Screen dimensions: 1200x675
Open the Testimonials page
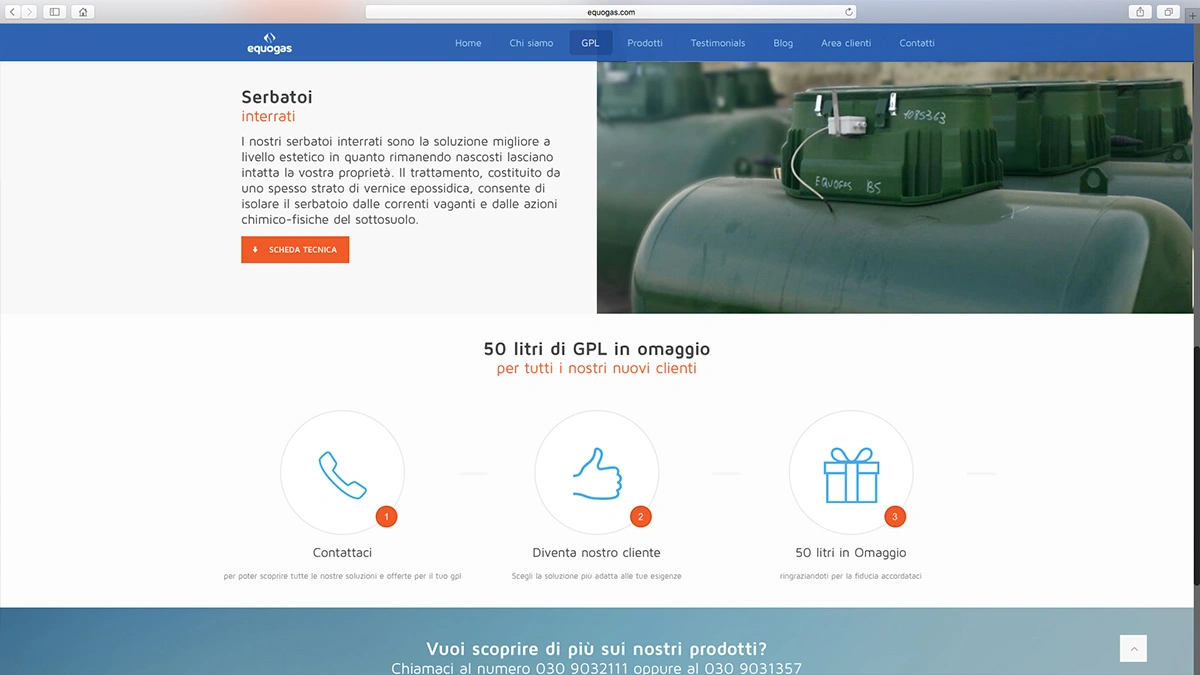pyautogui.click(x=718, y=43)
